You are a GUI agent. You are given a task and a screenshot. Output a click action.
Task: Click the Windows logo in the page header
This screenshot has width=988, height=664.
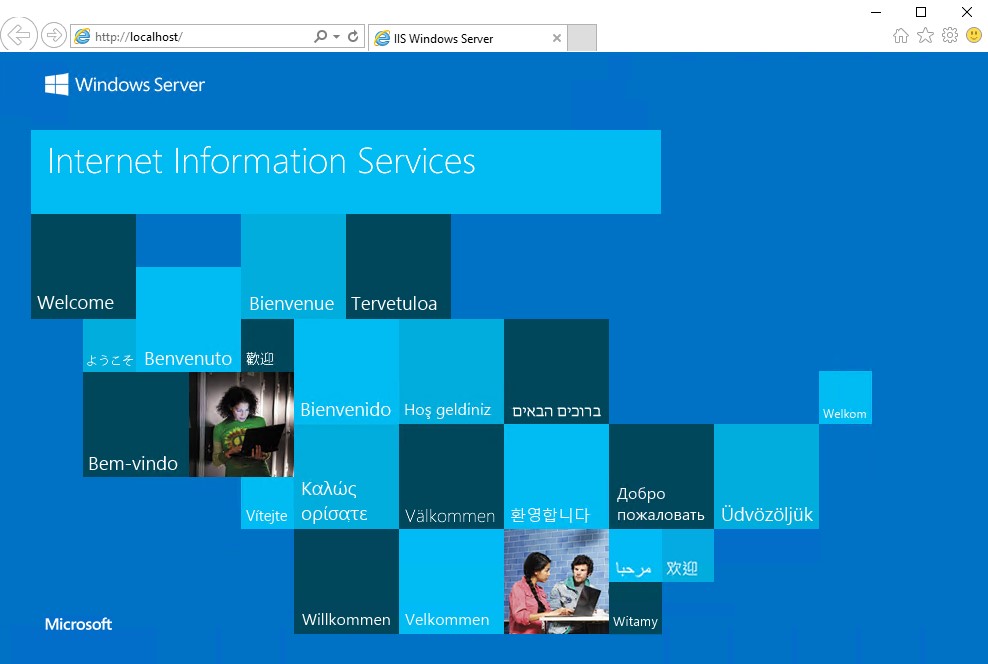click(56, 84)
